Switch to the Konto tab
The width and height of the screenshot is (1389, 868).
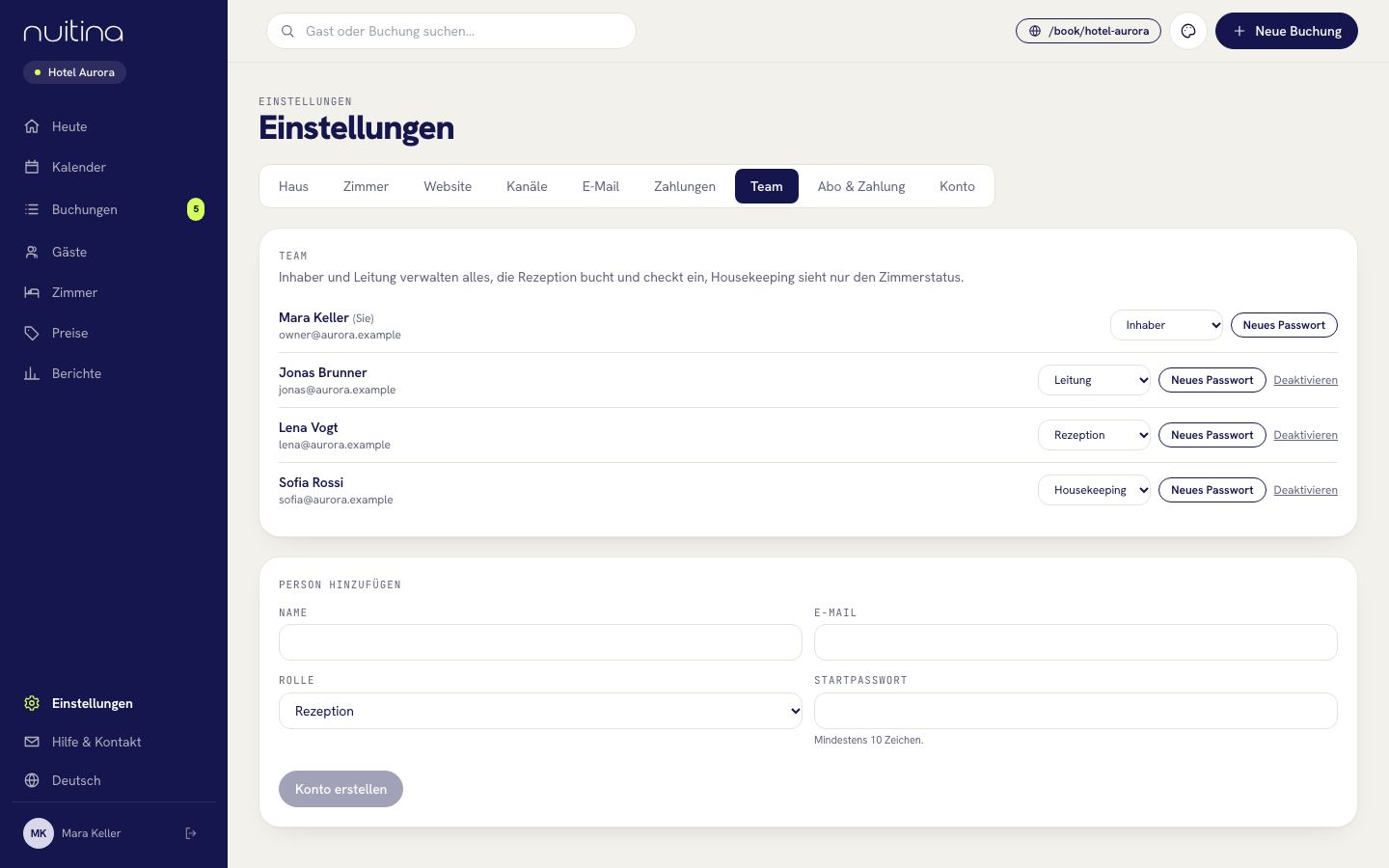click(957, 186)
